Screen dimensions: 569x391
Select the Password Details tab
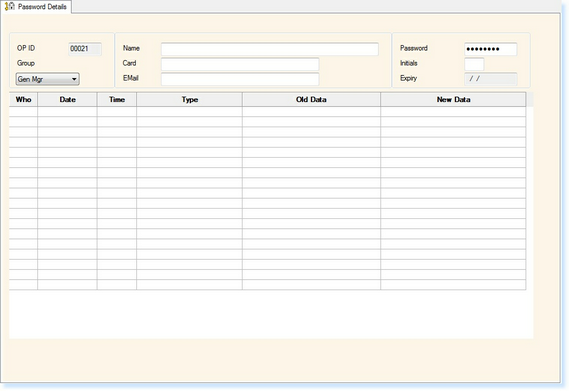click(36, 7)
